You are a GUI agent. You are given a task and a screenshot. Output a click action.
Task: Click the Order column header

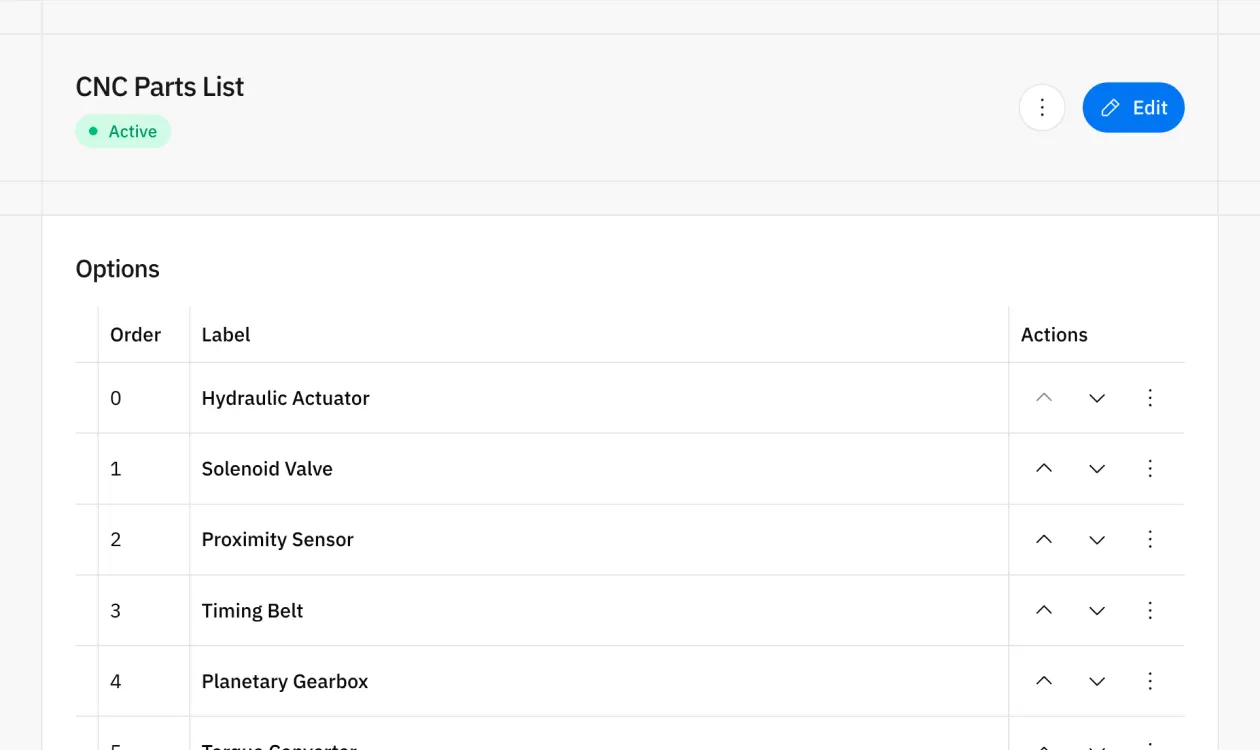click(x=135, y=334)
